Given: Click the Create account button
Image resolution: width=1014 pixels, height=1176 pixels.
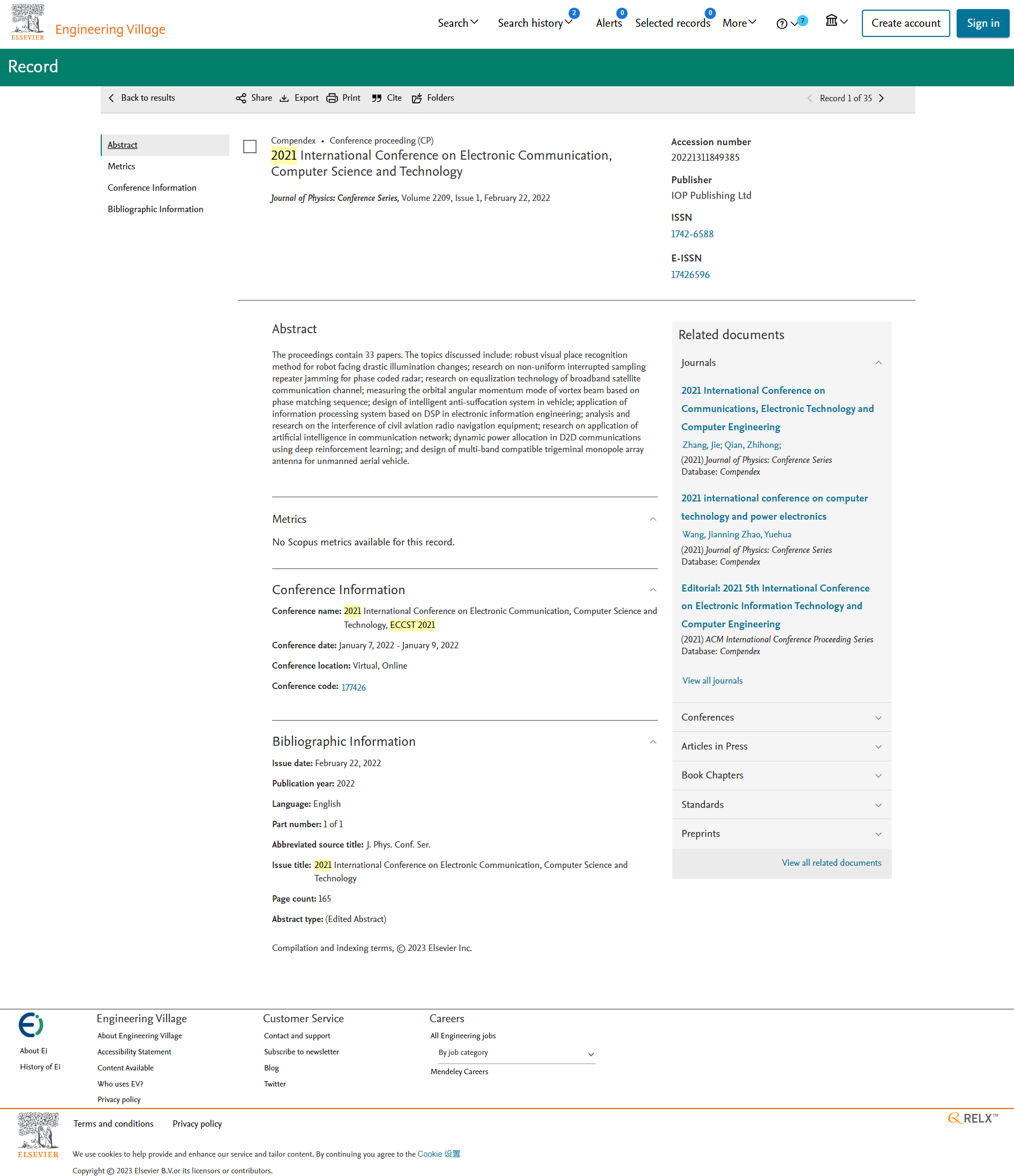Looking at the screenshot, I should point(906,23).
